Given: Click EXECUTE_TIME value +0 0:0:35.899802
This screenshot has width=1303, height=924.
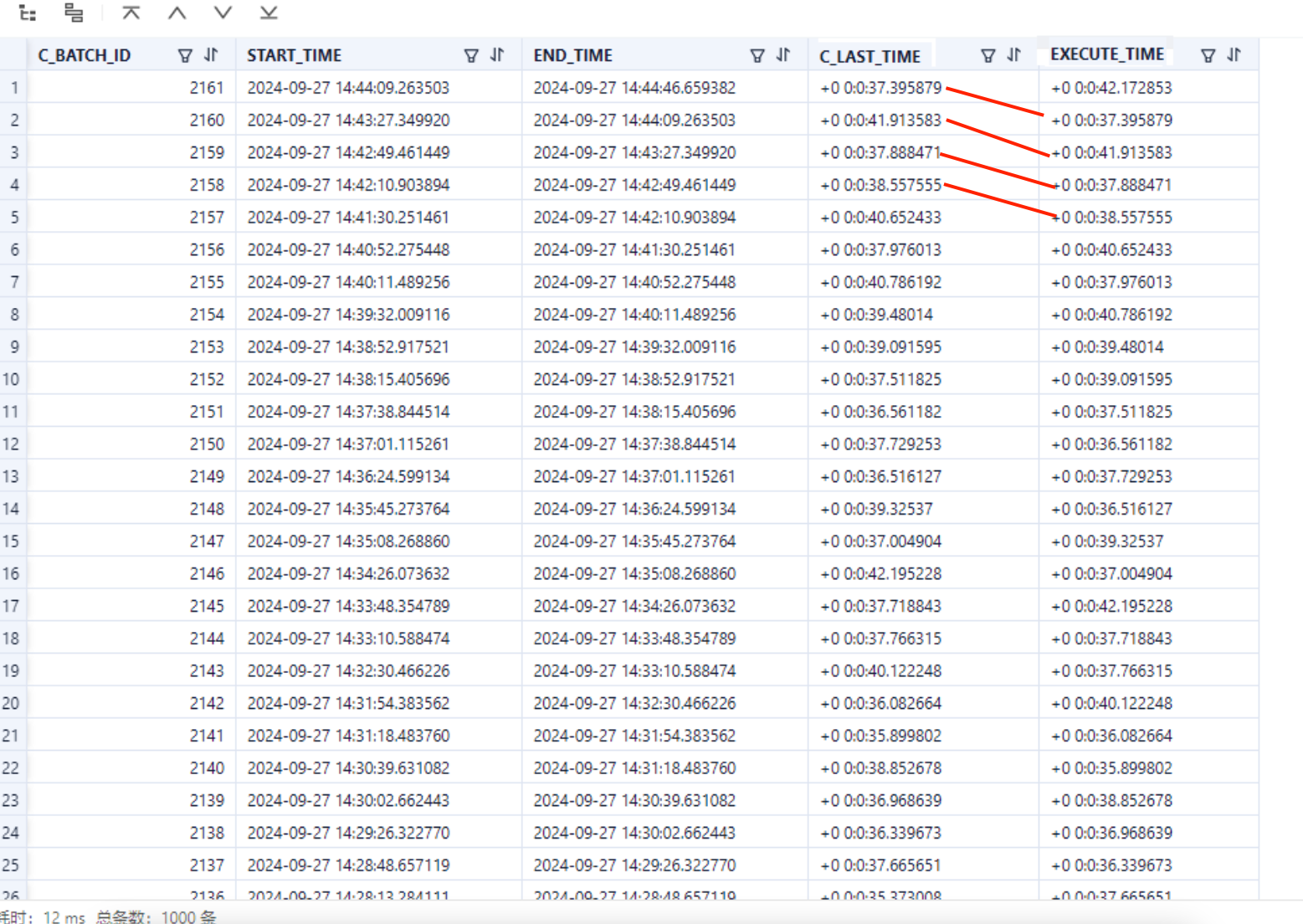Looking at the screenshot, I should [x=1111, y=767].
